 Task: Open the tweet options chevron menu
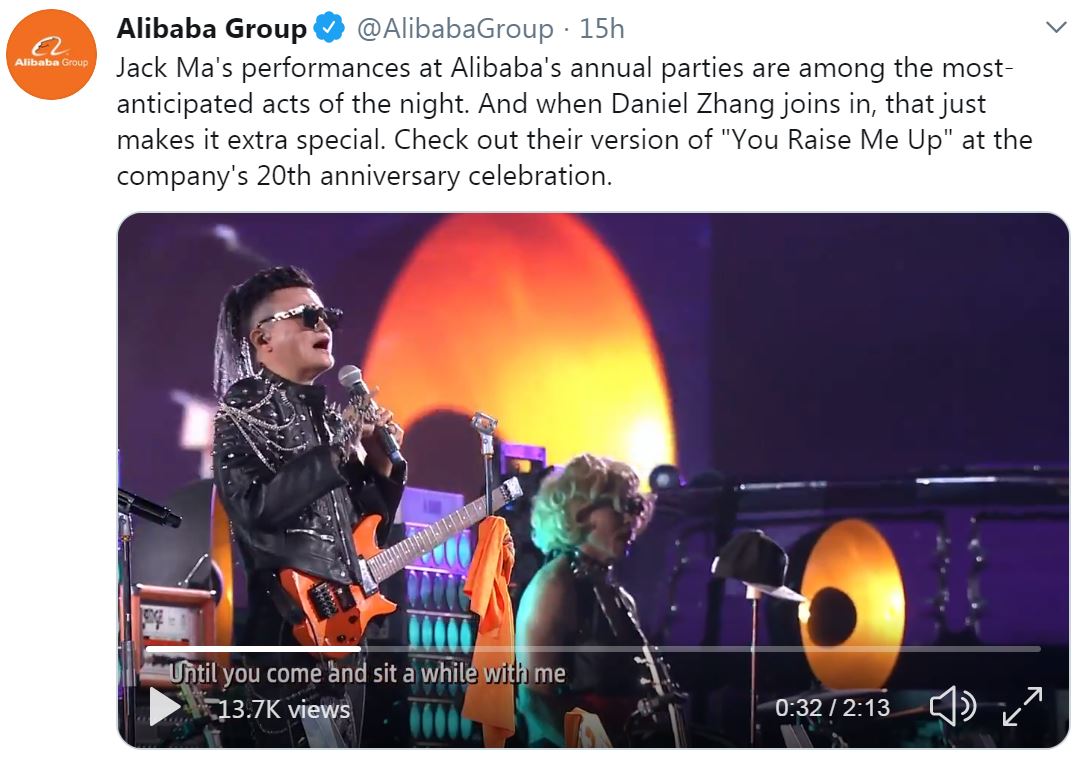coord(1055,28)
